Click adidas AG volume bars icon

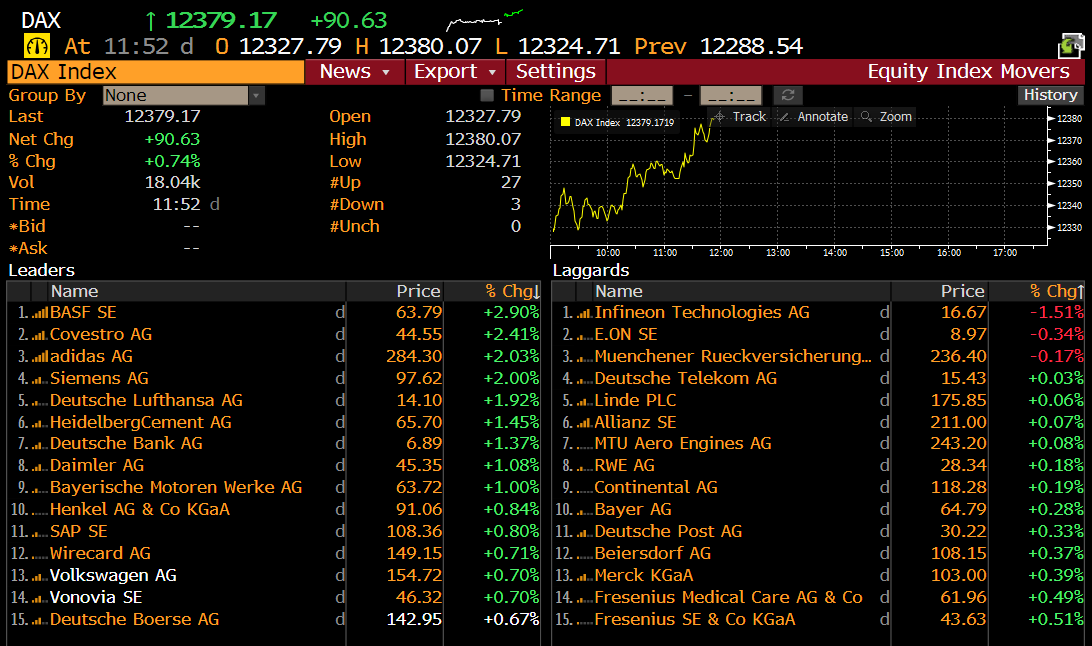pyautogui.click(x=40, y=357)
